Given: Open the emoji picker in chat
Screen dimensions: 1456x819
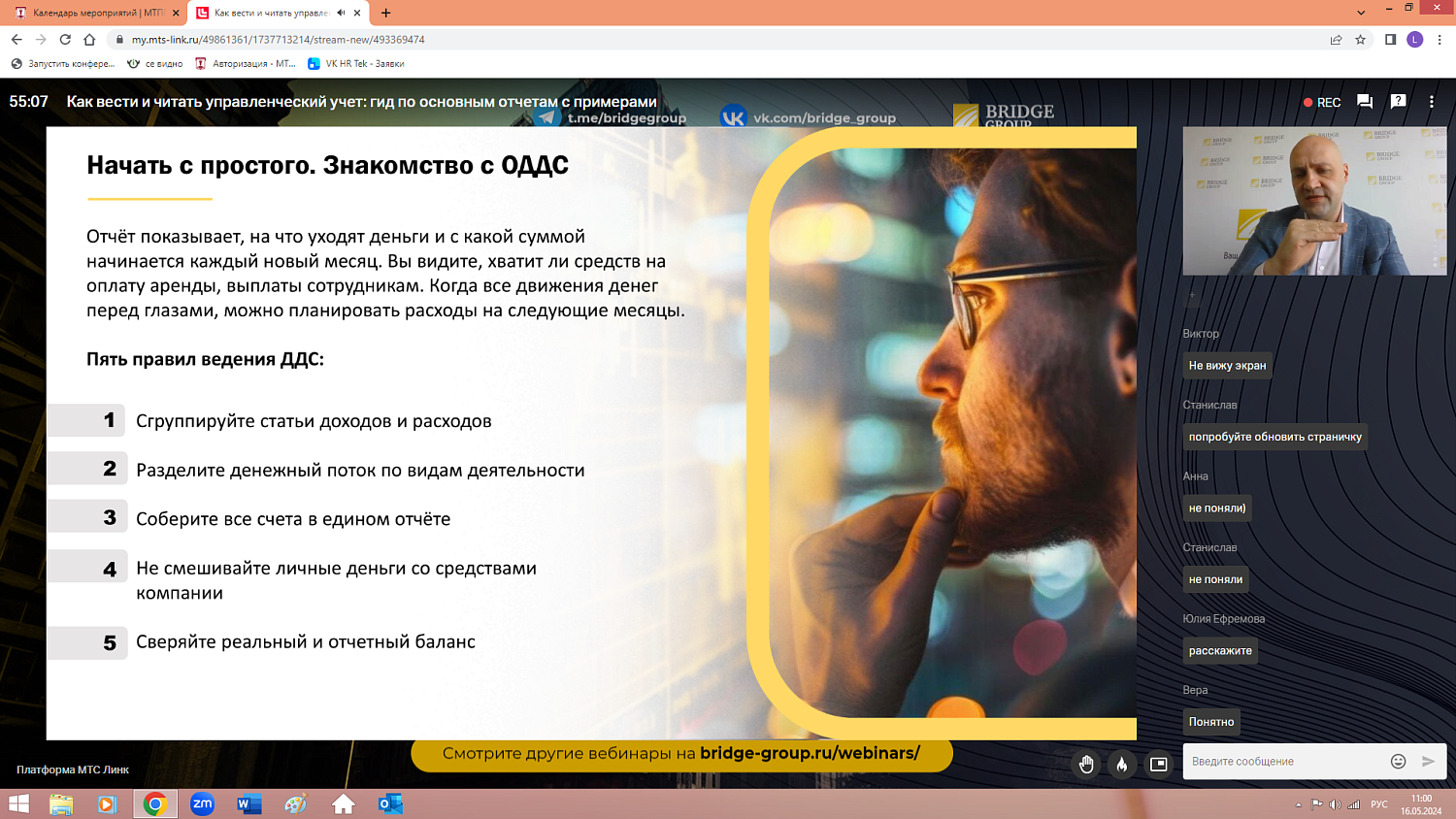Looking at the screenshot, I should click(1398, 762).
